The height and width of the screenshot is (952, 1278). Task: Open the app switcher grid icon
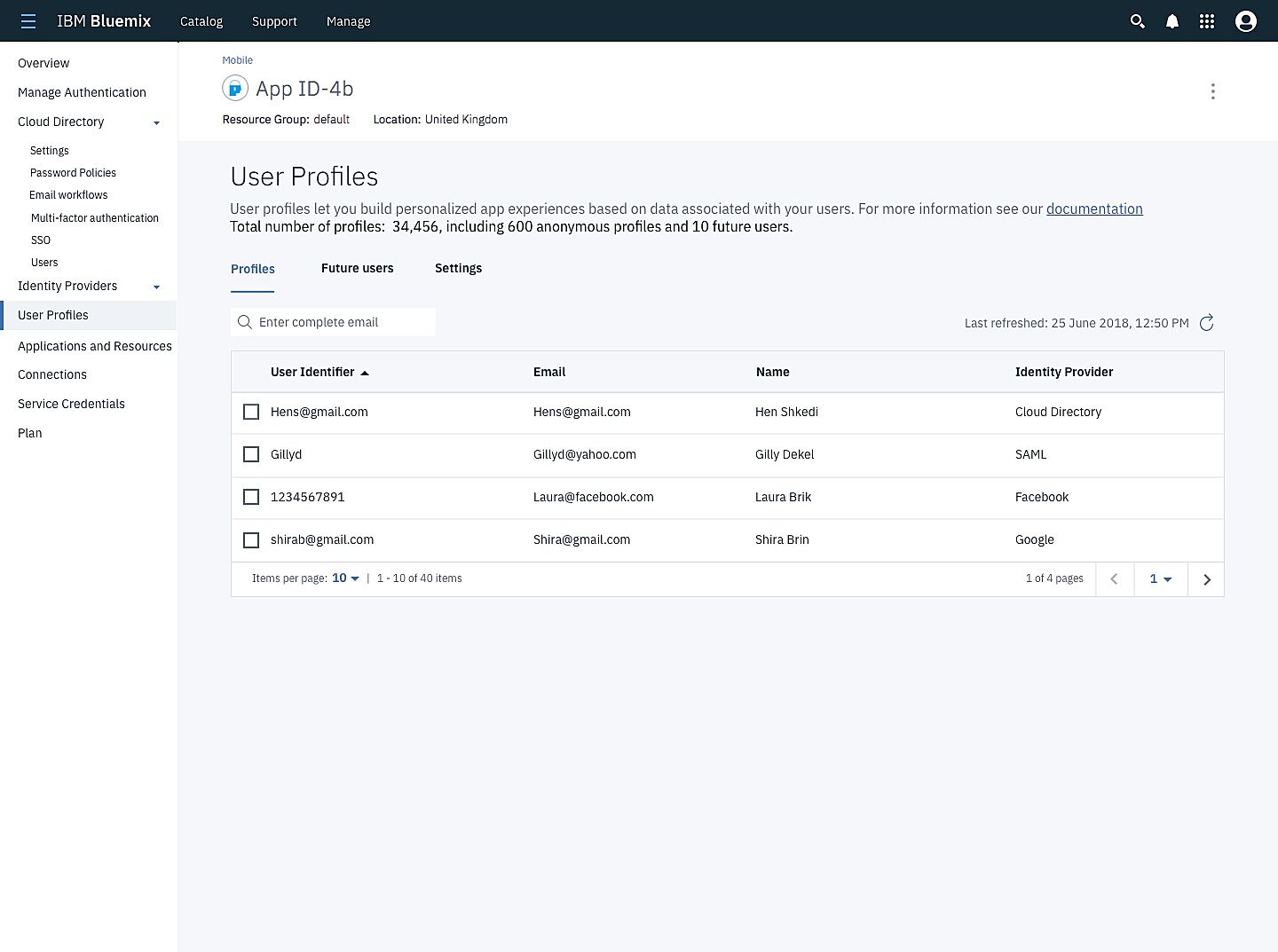[1207, 21]
